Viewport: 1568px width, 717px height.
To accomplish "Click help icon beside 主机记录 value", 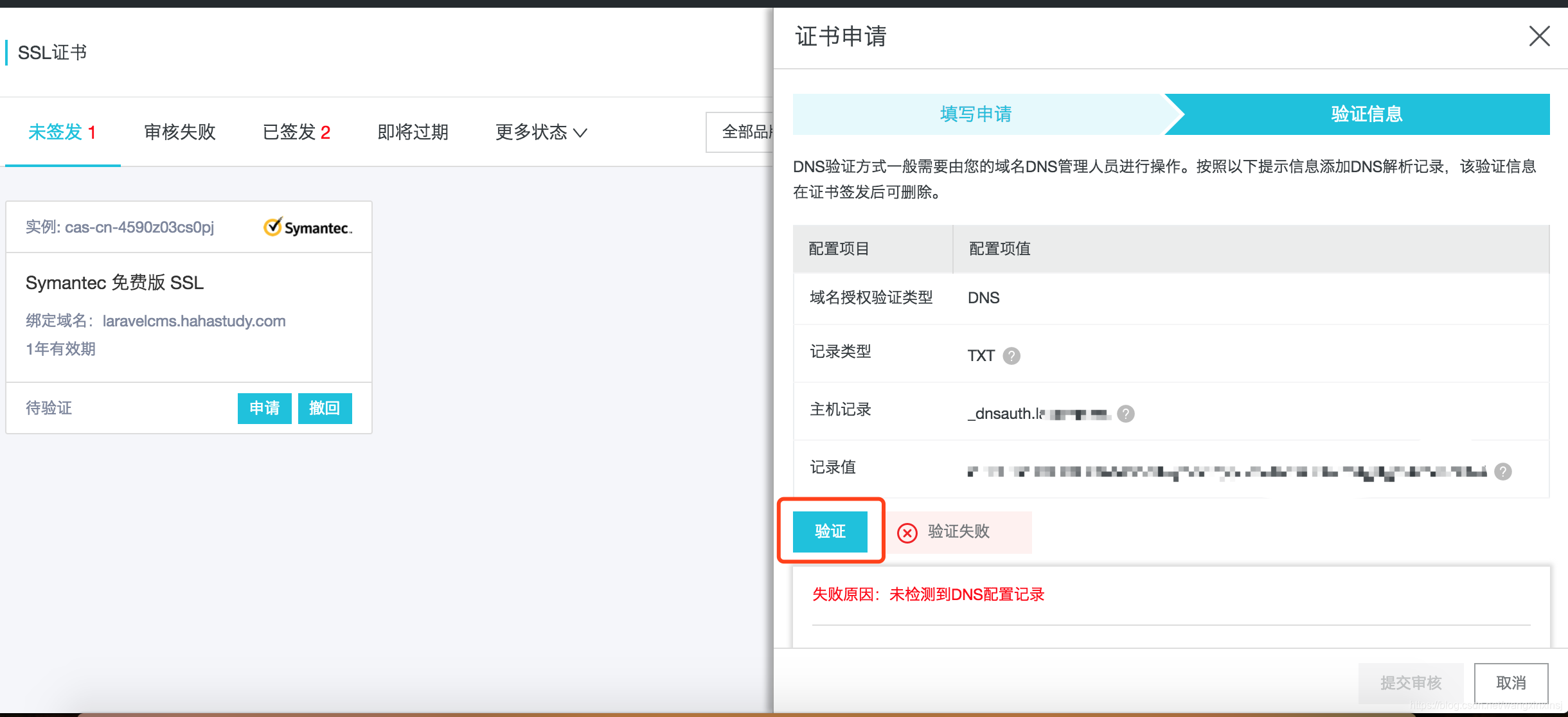I will (1126, 414).
